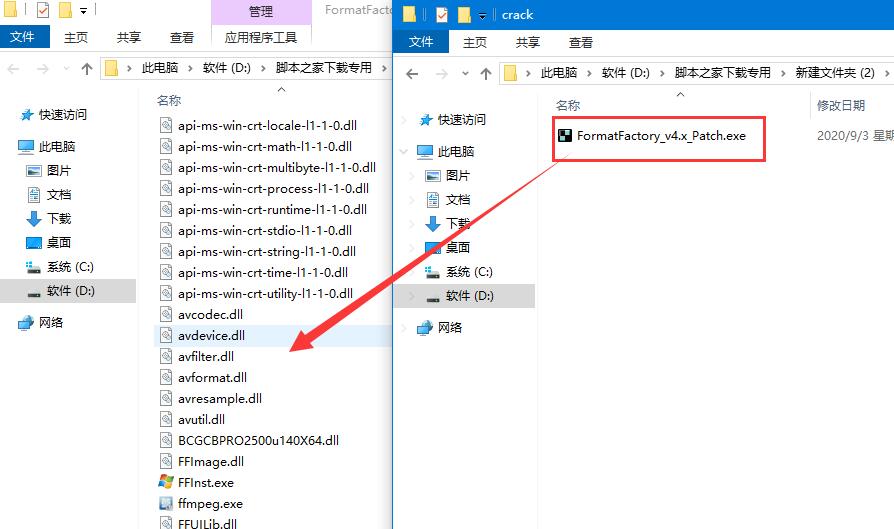Click Up arrow in crack window

pyautogui.click(x=486, y=74)
